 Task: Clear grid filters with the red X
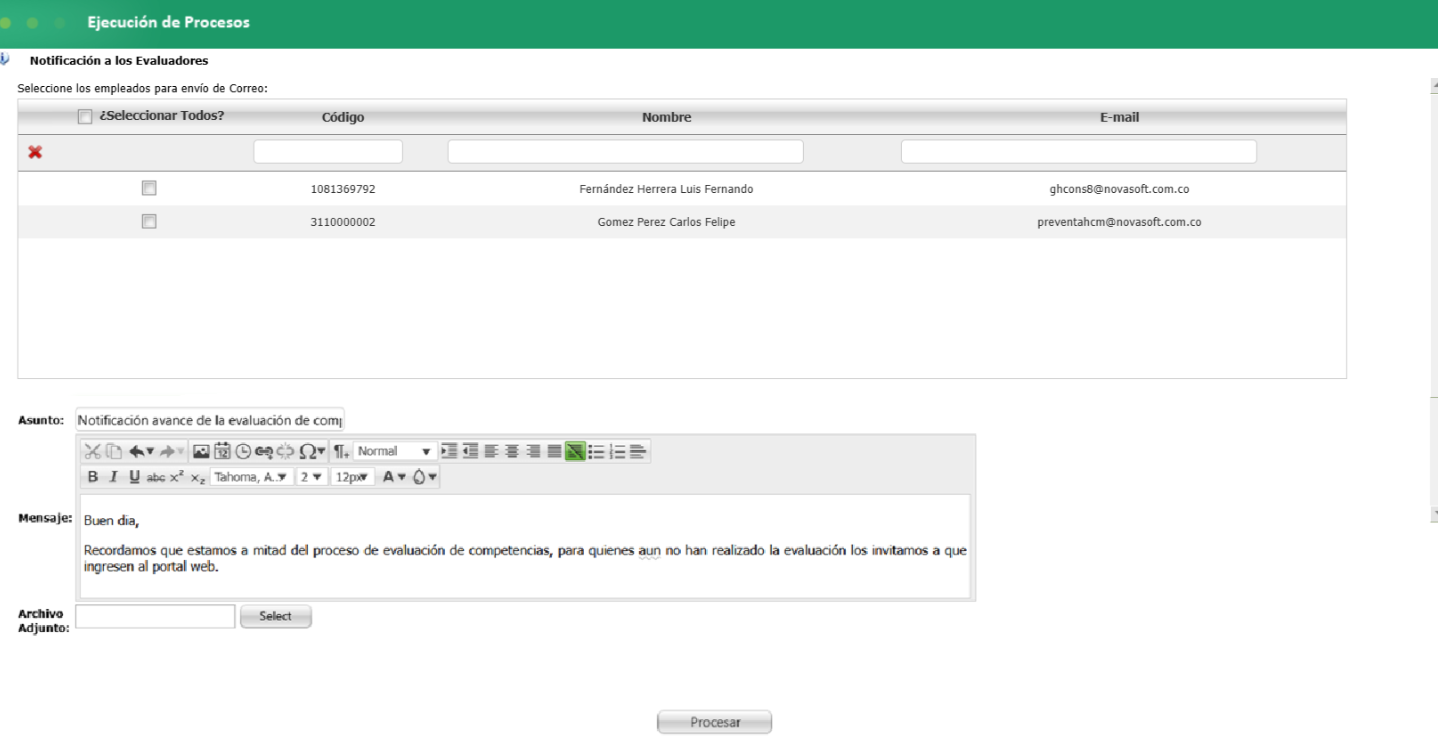(35, 152)
